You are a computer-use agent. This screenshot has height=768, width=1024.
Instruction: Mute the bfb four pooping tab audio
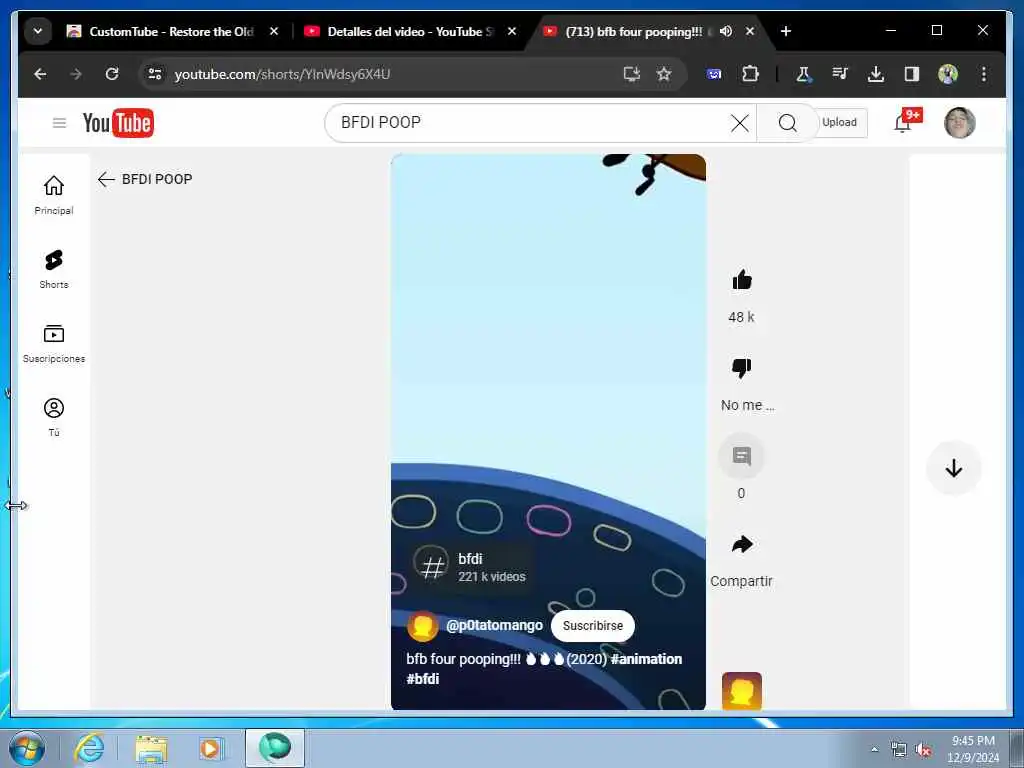[726, 31]
